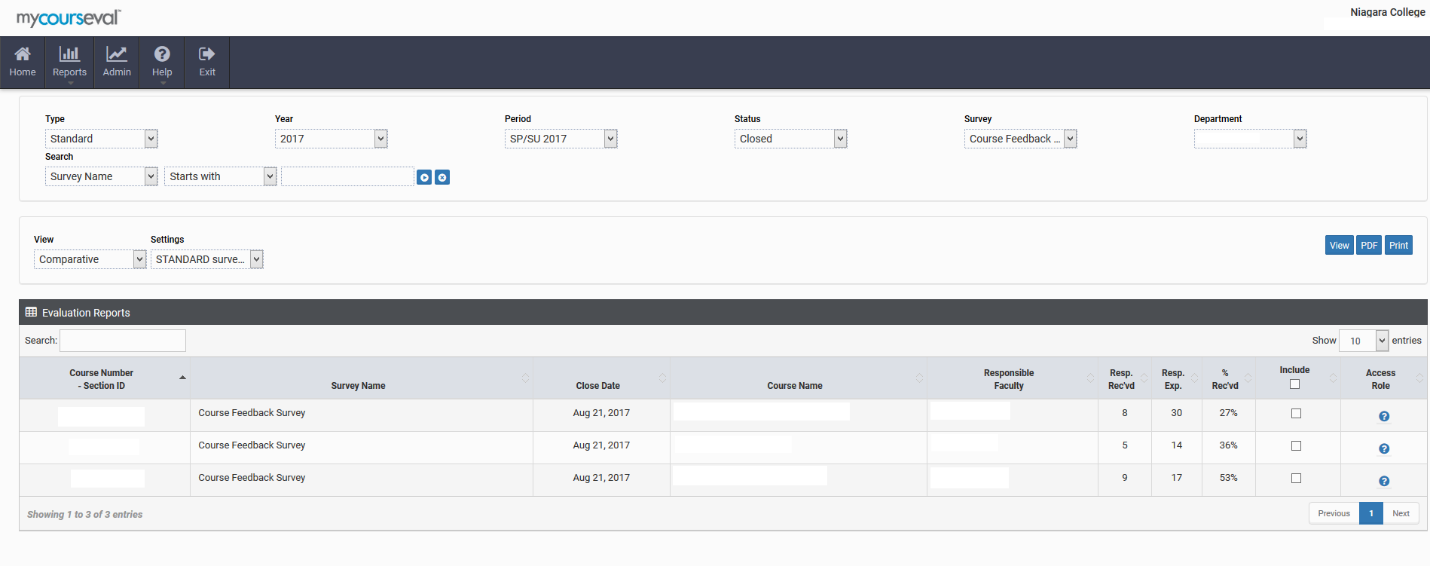
Task: Open the View dropdown showing Comparative
Action: pos(90,259)
